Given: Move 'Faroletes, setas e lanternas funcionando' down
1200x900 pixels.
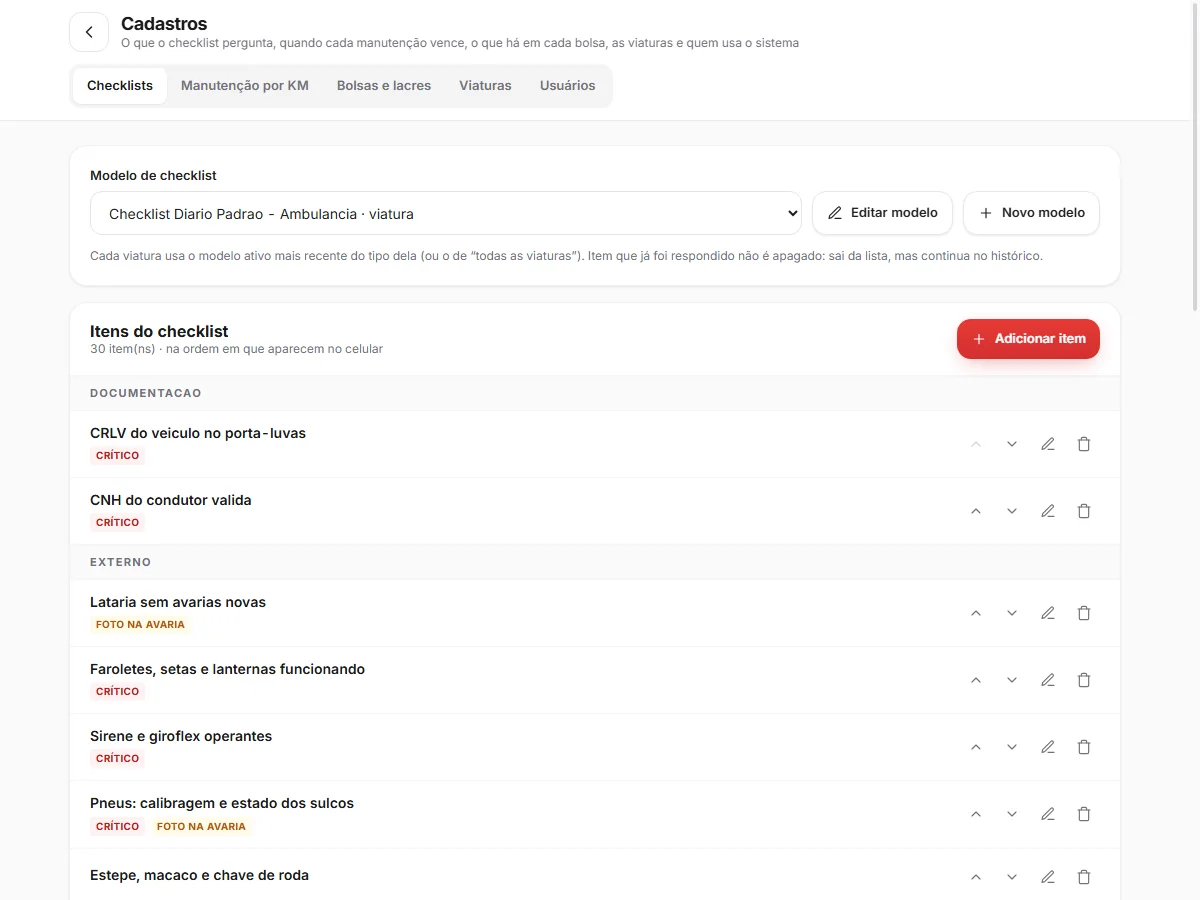Looking at the screenshot, I should click(x=1012, y=680).
